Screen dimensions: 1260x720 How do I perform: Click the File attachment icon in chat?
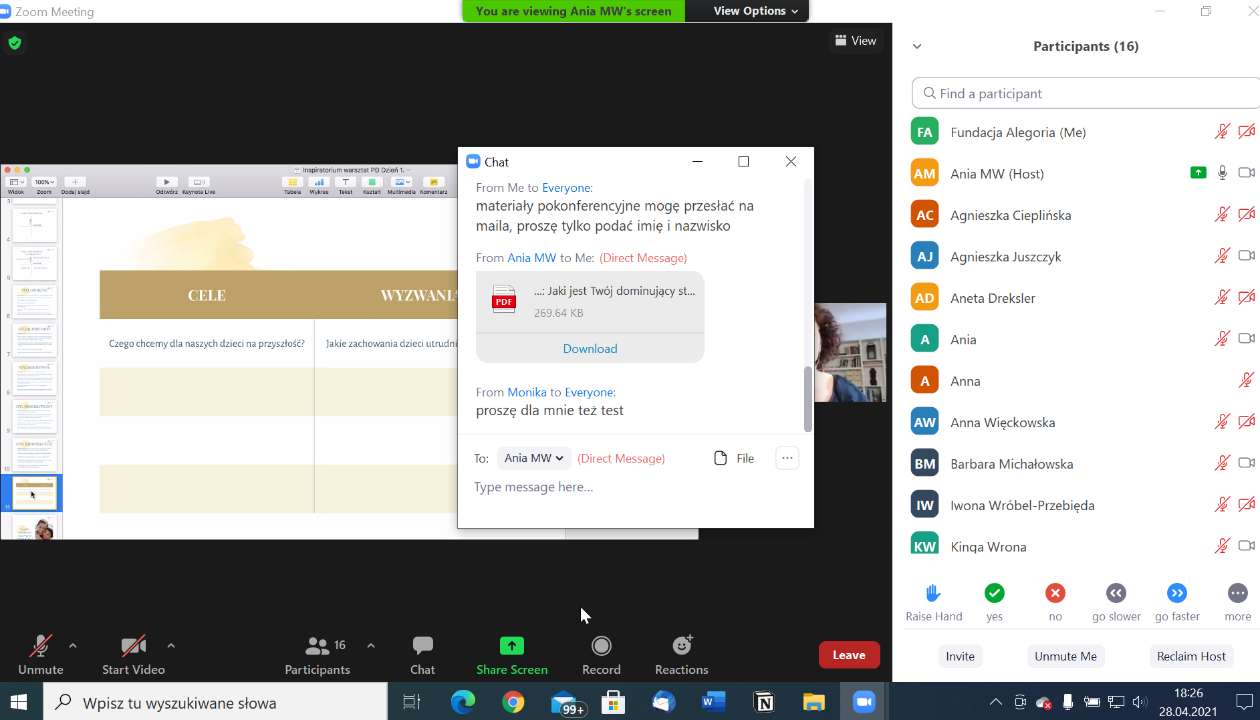tap(721, 458)
